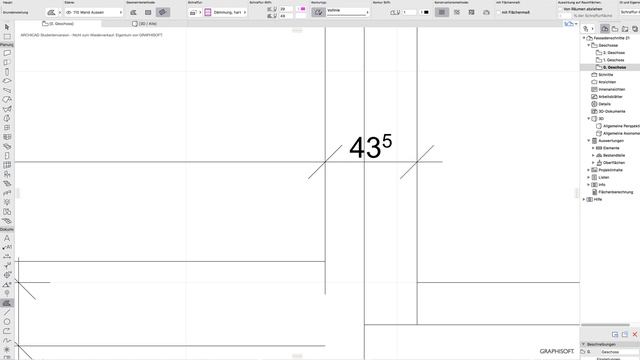Select the linear Dimension tool
This screenshot has width=640, height=360.
point(7,256)
